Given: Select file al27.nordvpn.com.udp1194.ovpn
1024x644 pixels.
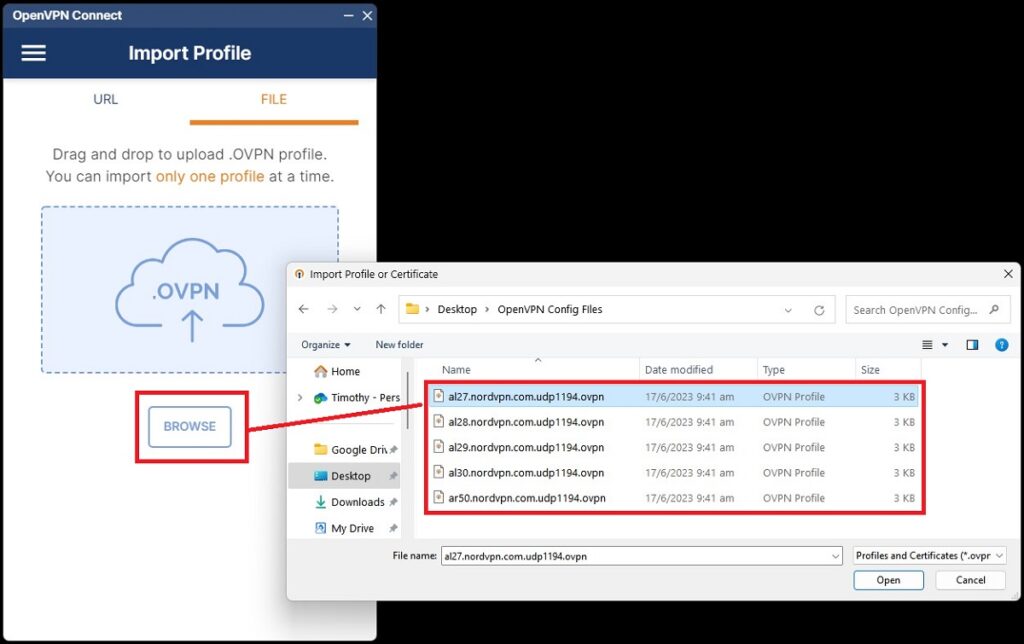Looking at the screenshot, I should (x=674, y=396).
